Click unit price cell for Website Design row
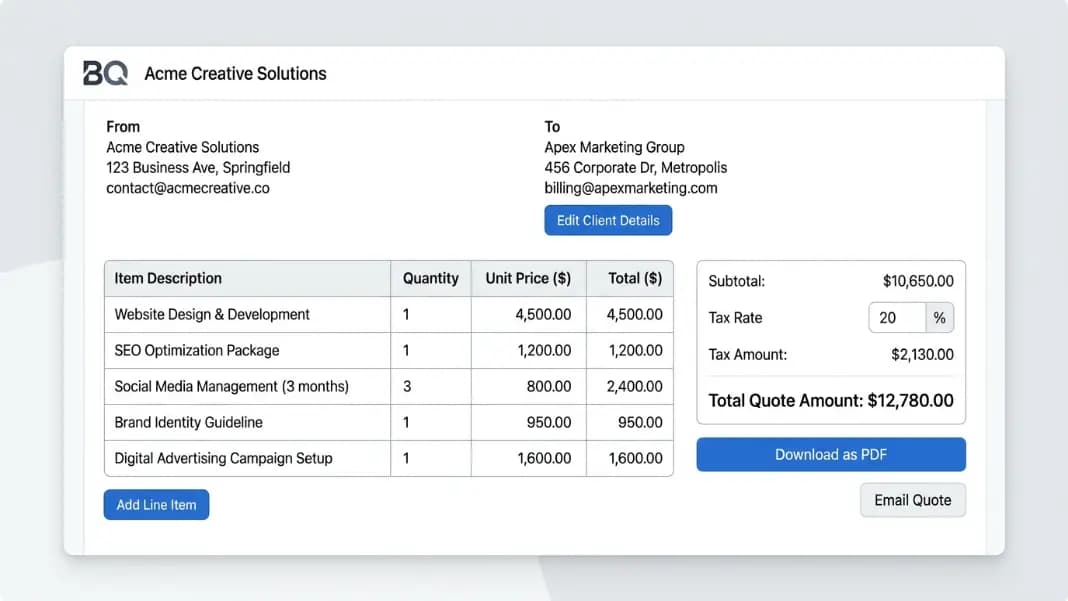Screen dimensions: 1068x601 529,314
